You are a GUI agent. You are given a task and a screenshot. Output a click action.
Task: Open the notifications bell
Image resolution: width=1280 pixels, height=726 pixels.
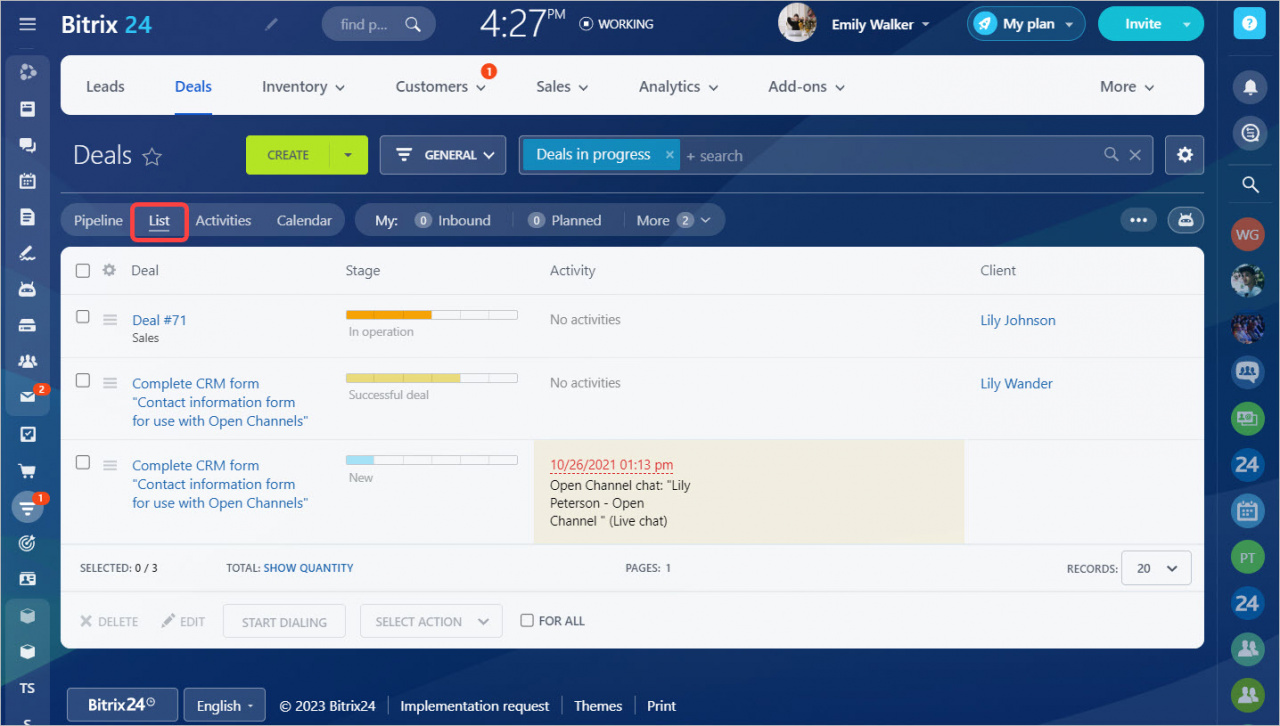coord(1249,87)
